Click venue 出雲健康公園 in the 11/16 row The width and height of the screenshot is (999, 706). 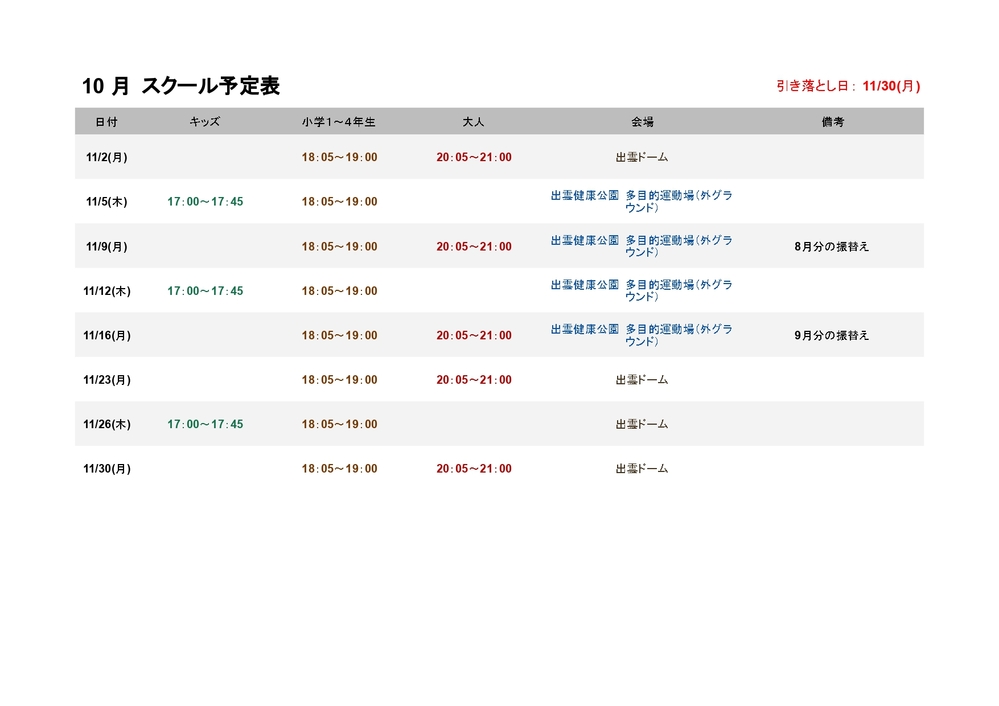coord(642,335)
